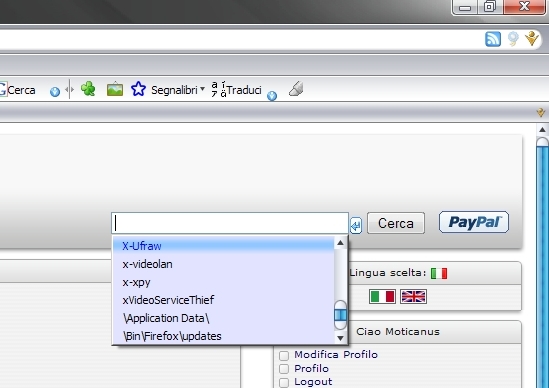Screen dimensions: 549x388
Task: Click the blue enter arrow beside search field
Action: [356, 226]
